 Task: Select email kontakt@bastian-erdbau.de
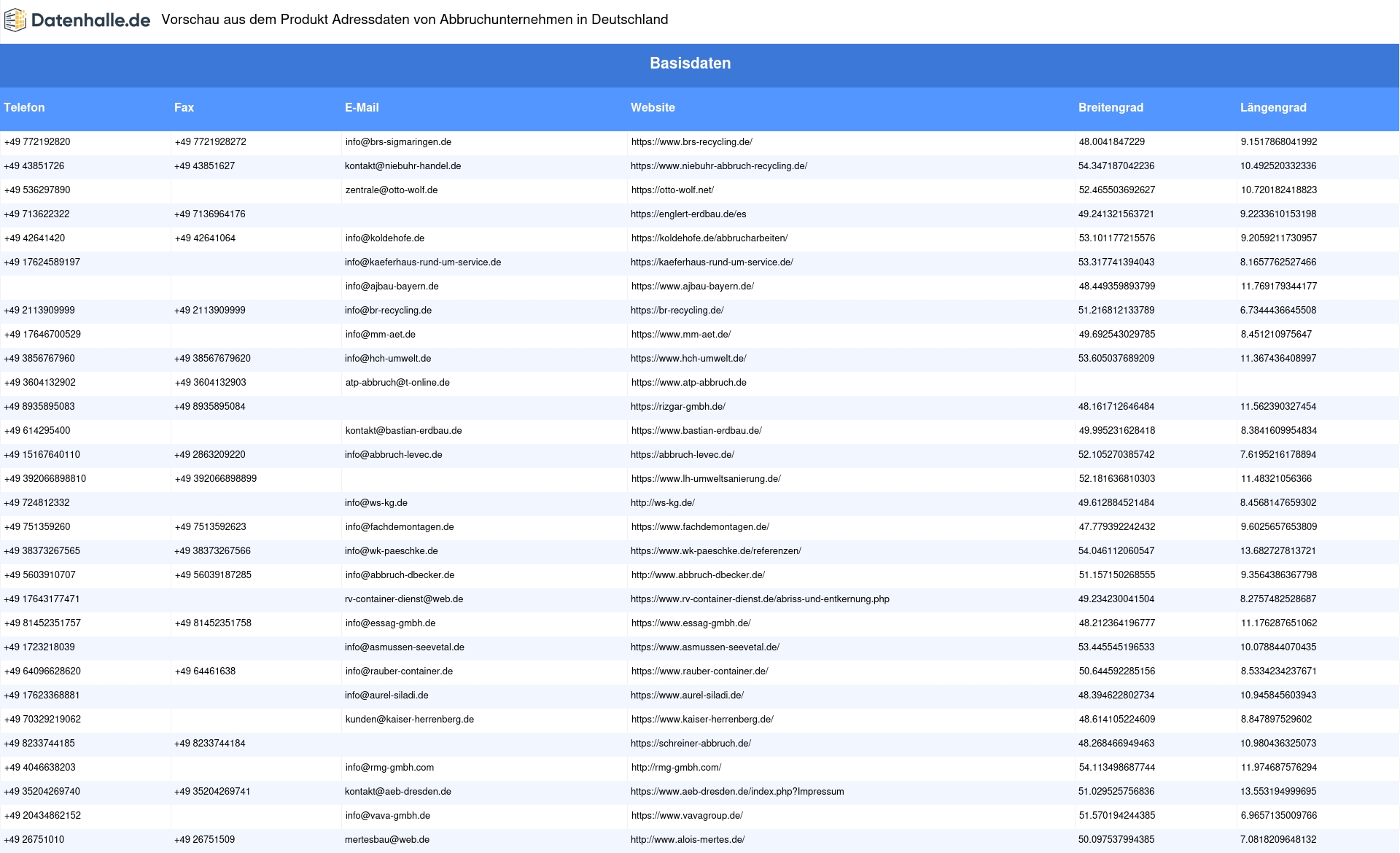pos(404,431)
